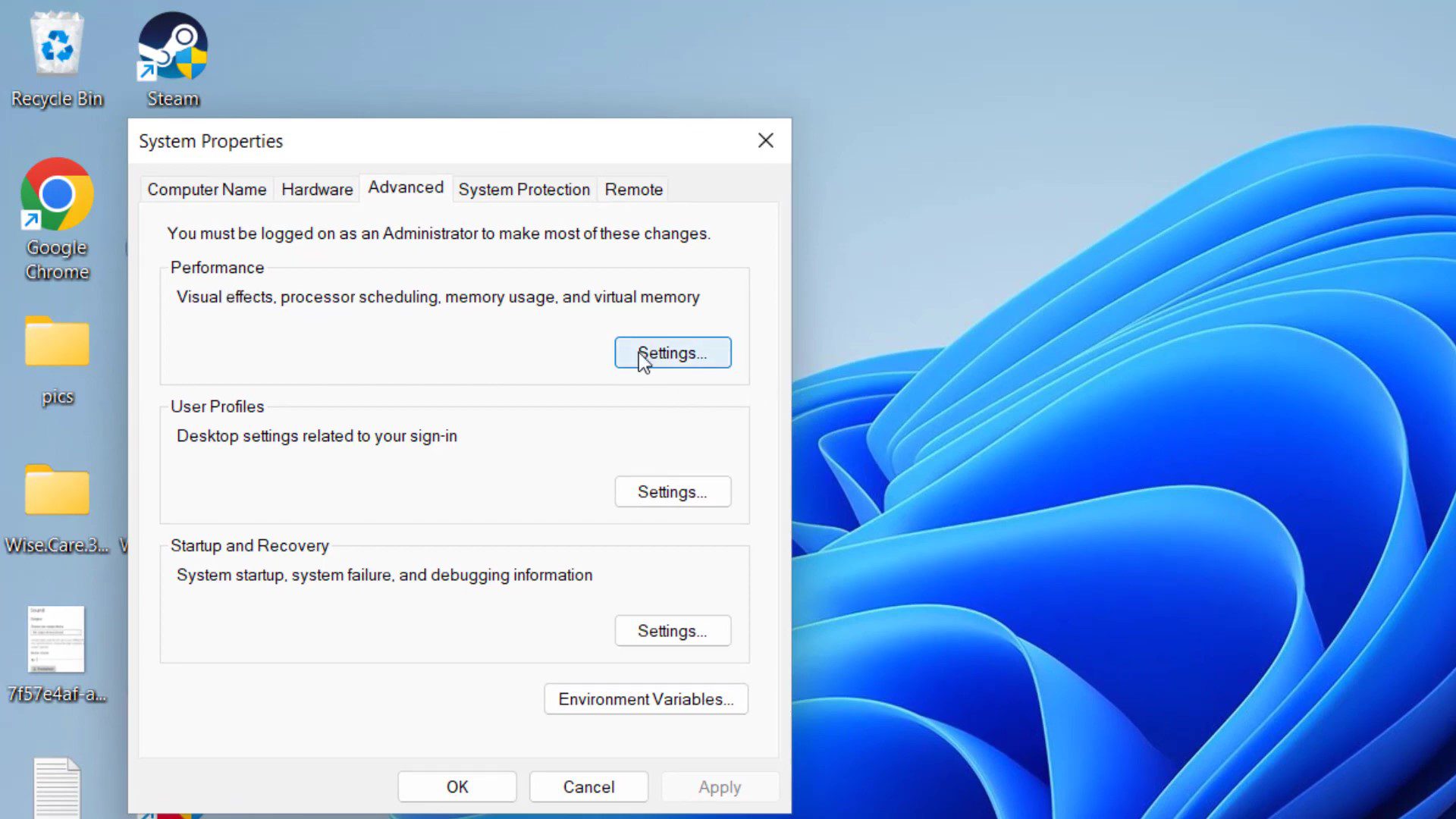Switch to the System Protection tab

tap(524, 190)
